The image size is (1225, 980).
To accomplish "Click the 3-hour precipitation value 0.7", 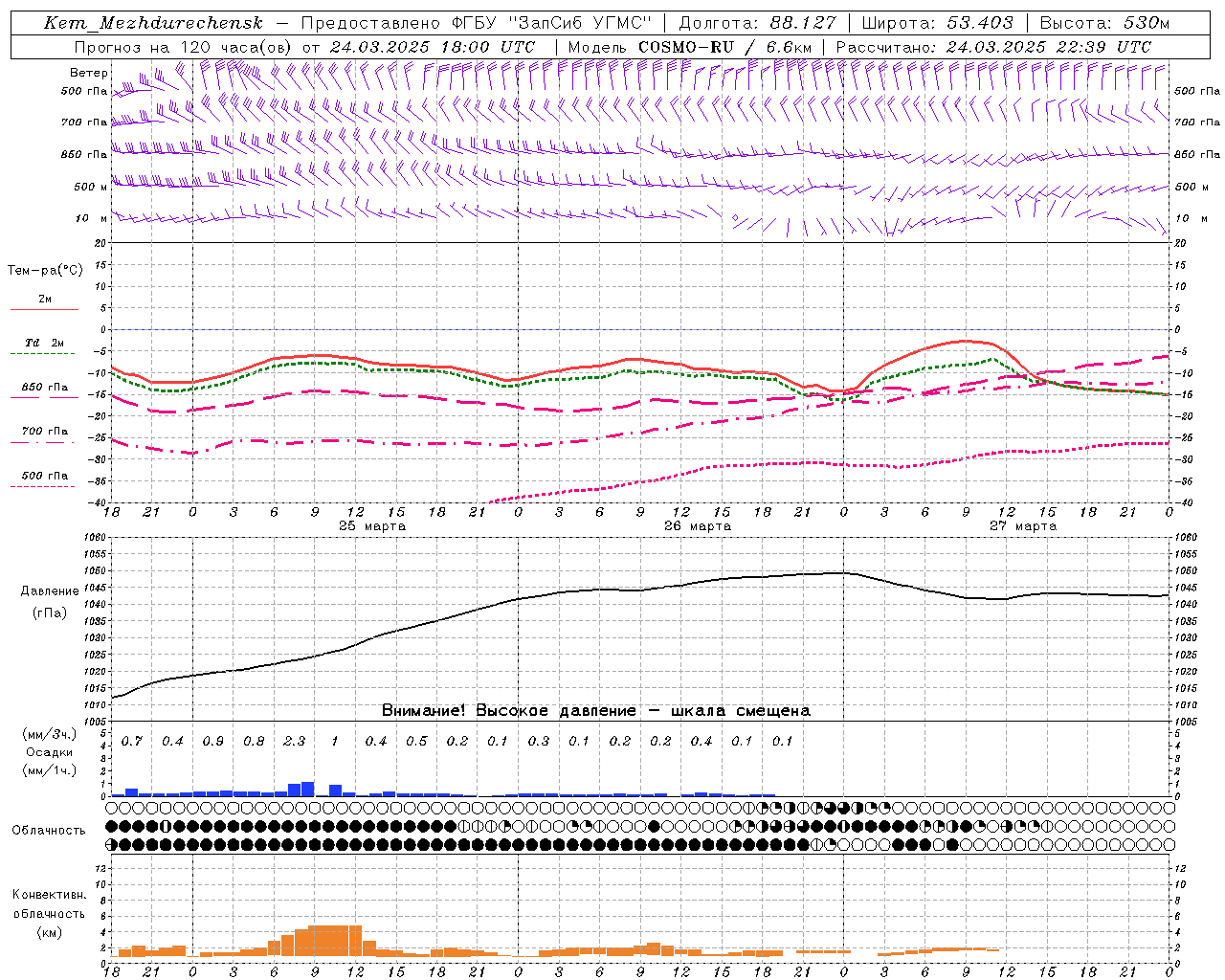I will click(x=132, y=741).
